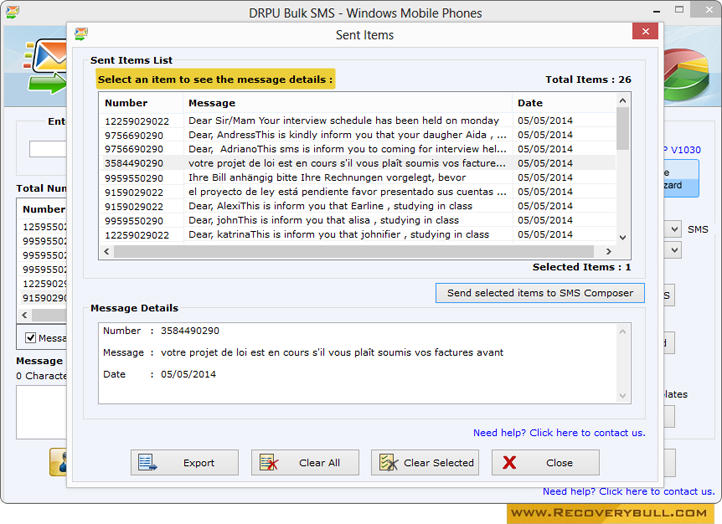
Task: Click the Sent Items dialog title icon
Action: click(81, 34)
